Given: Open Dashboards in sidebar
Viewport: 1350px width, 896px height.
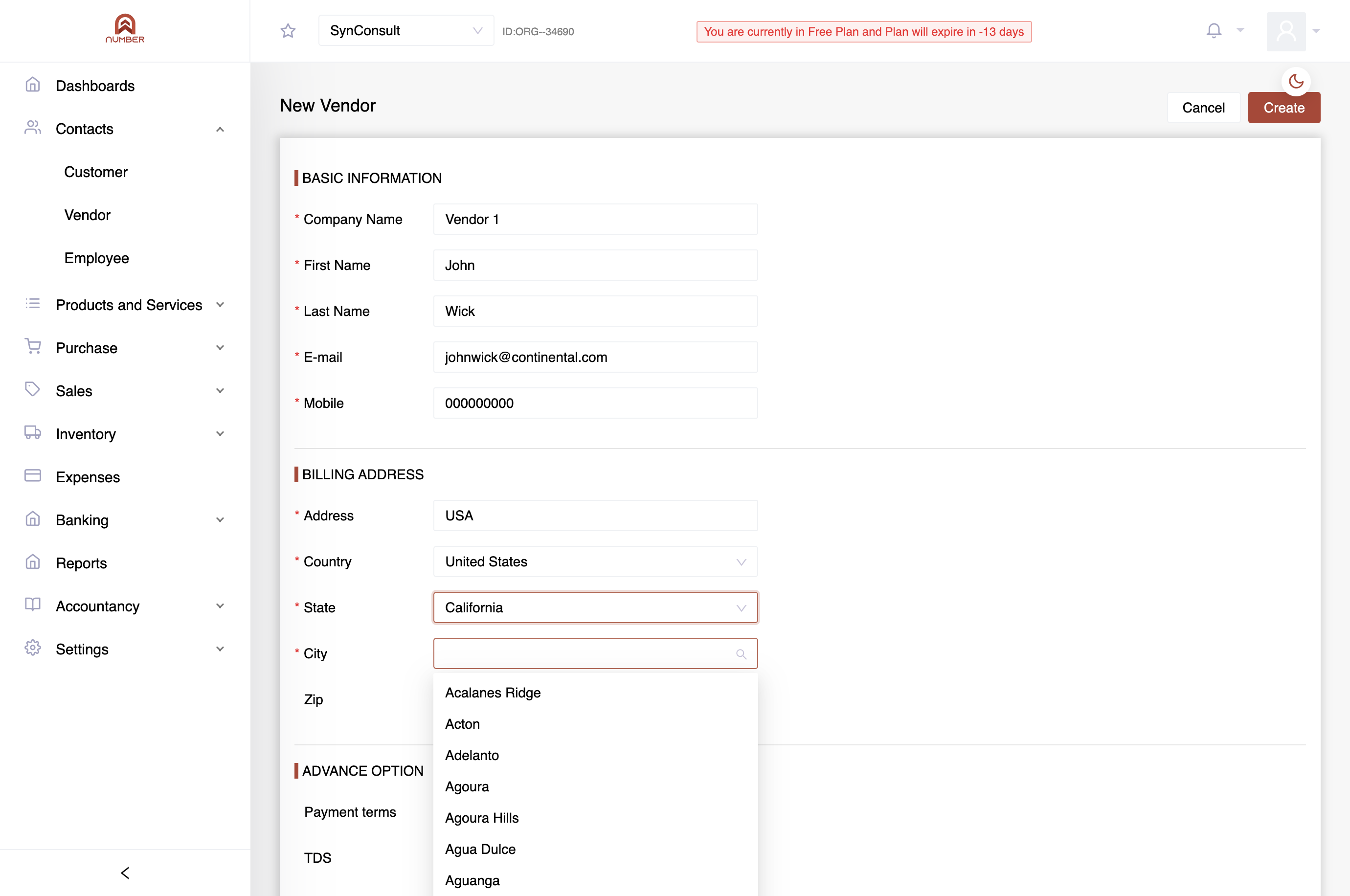Looking at the screenshot, I should click(x=95, y=86).
